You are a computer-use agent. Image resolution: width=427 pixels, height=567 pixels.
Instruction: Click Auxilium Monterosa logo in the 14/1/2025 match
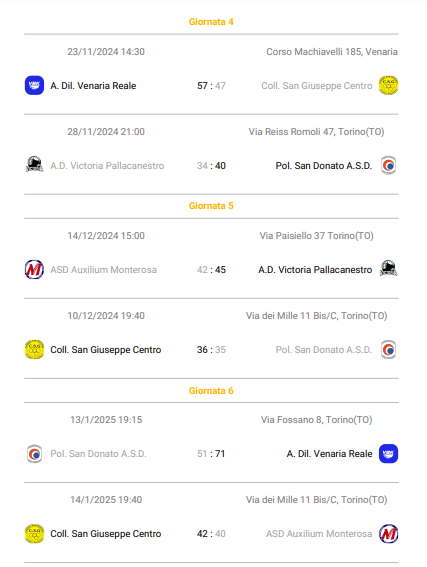tap(388, 533)
